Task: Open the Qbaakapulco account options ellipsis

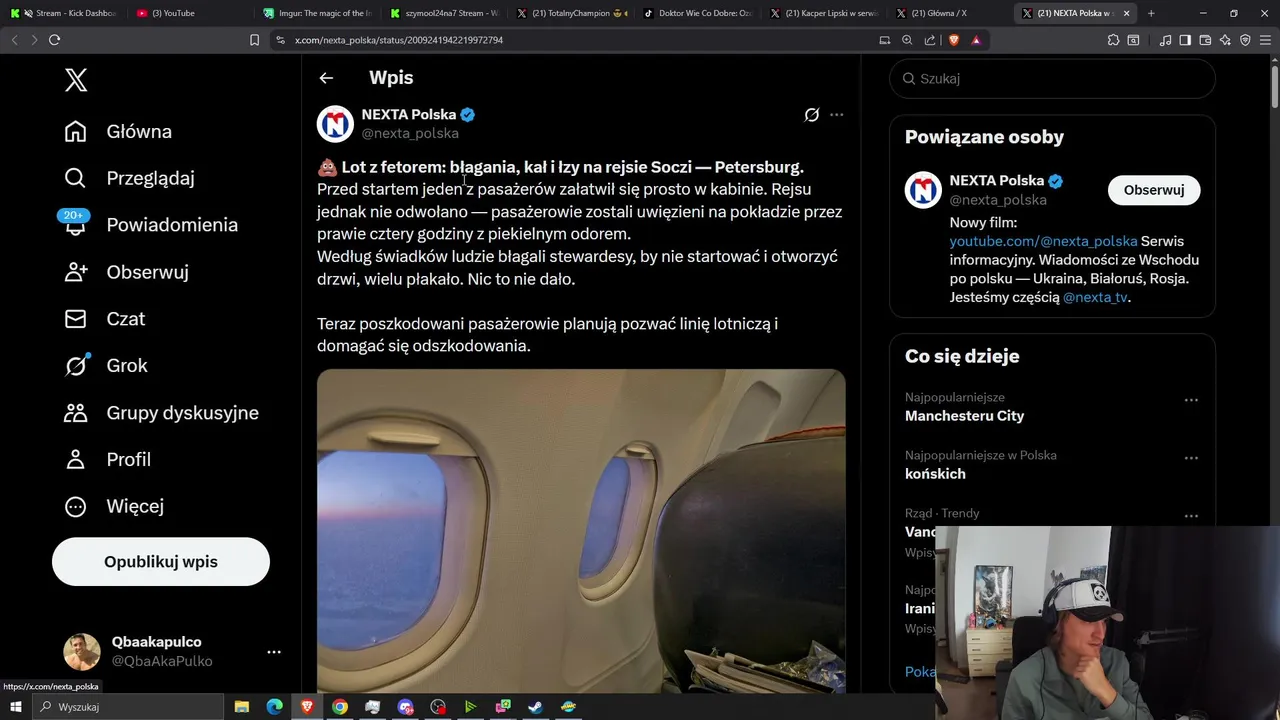Action: pos(274,652)
